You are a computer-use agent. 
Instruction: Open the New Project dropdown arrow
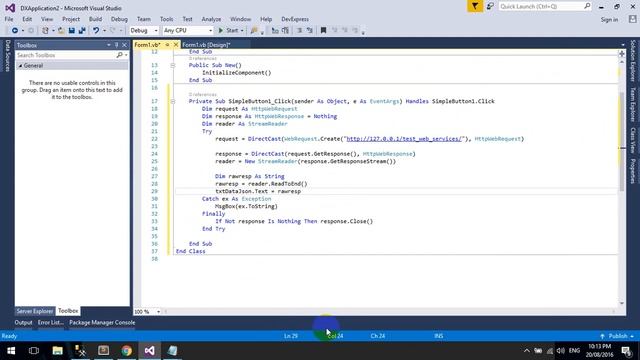tap(53, 31)
